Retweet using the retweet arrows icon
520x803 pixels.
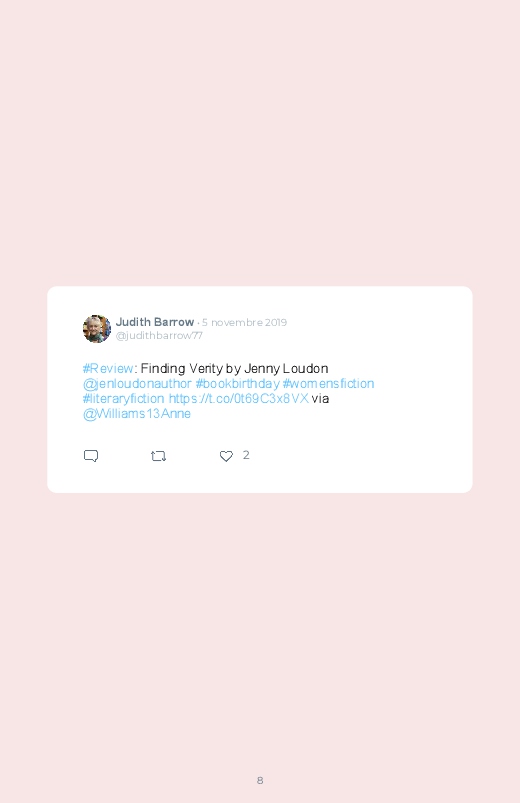click(x=158, y=456)
